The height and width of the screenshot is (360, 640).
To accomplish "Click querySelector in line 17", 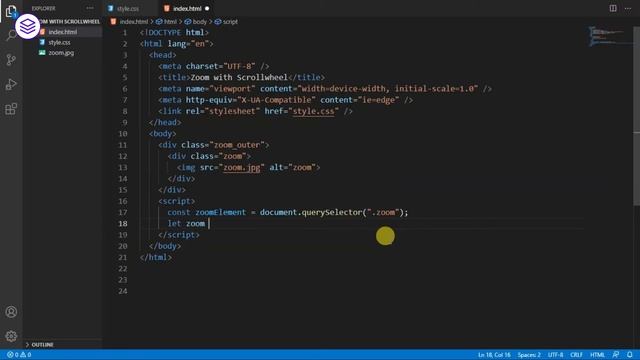I will 332,212.
